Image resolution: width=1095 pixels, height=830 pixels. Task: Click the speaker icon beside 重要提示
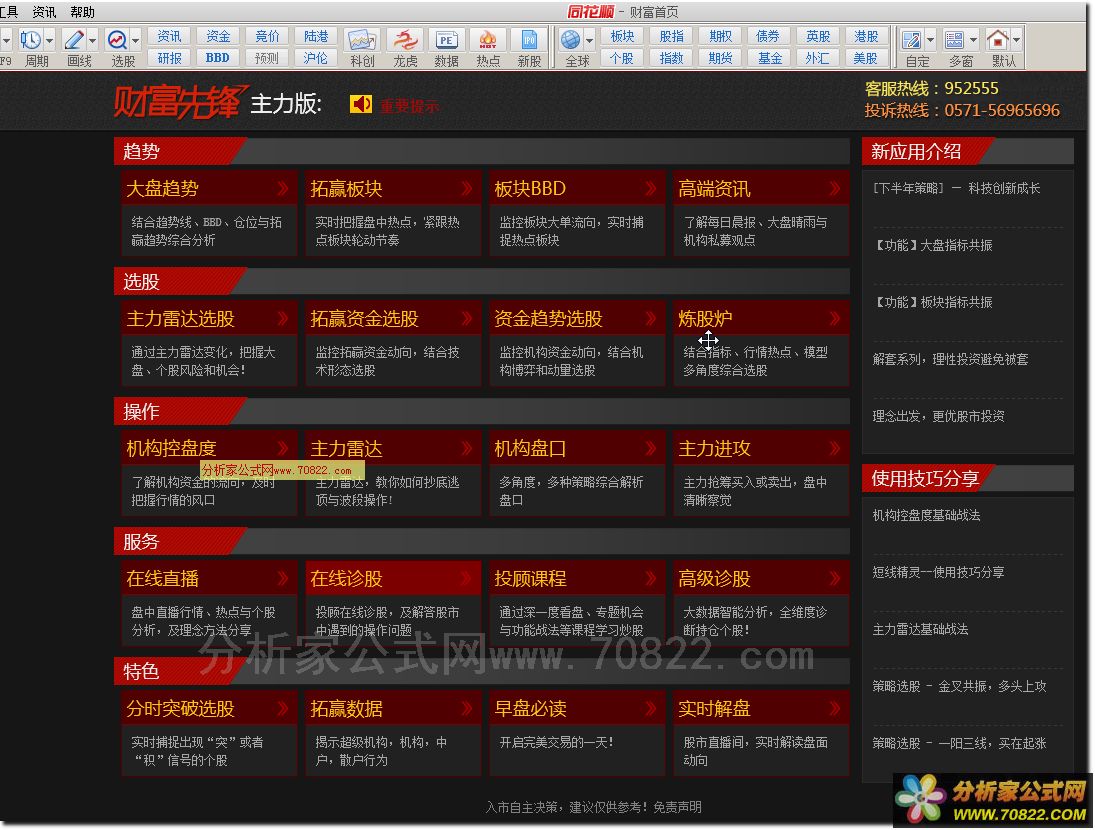pos(361,104)
